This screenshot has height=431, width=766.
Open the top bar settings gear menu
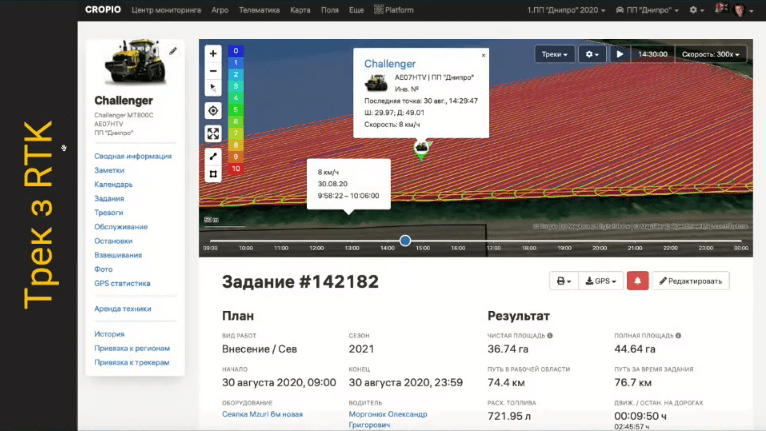[696, 10]
